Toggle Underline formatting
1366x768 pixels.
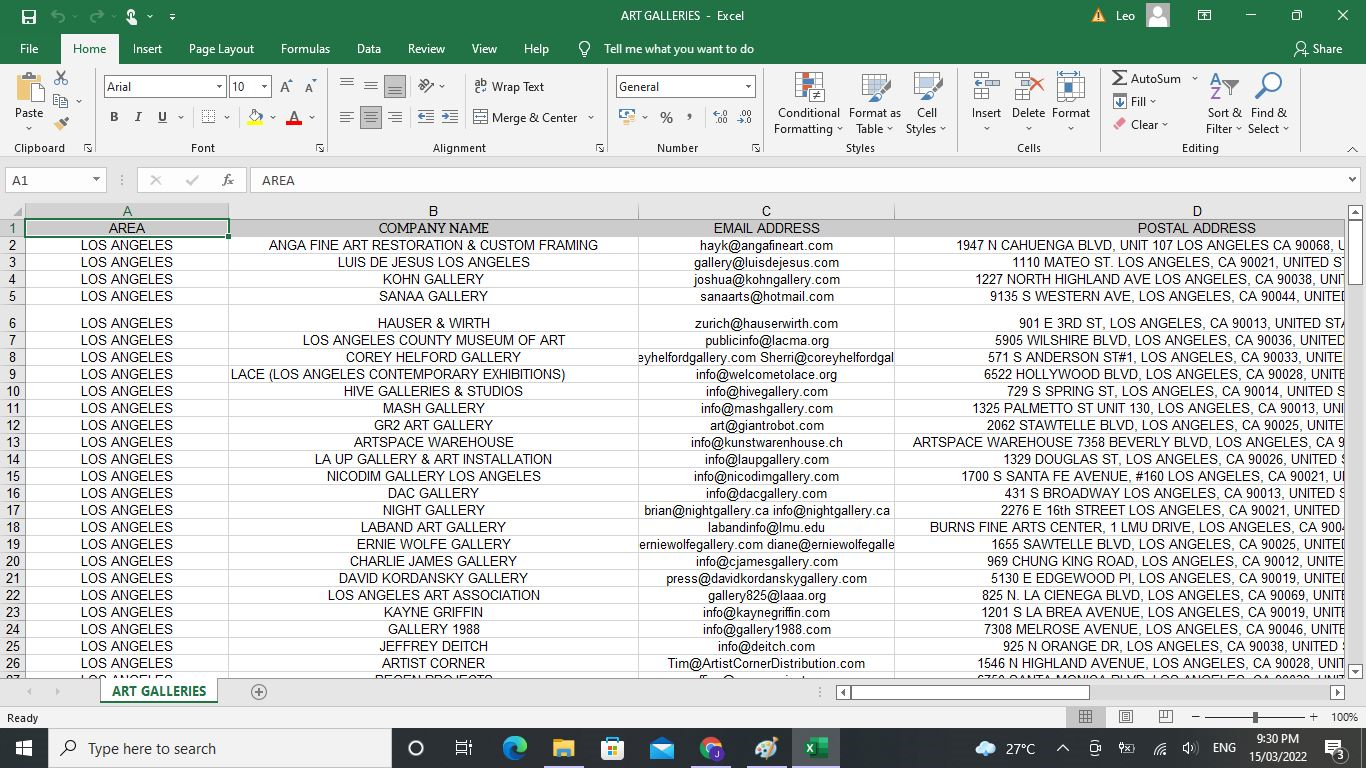[162, 117]
